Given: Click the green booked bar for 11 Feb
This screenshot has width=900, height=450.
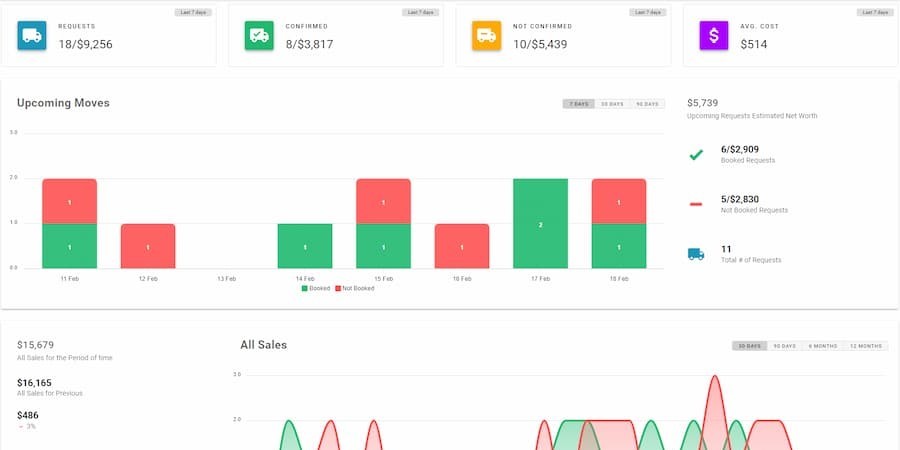Looking at the screenshot, I should pyautogui.click(x=69, y=246).
